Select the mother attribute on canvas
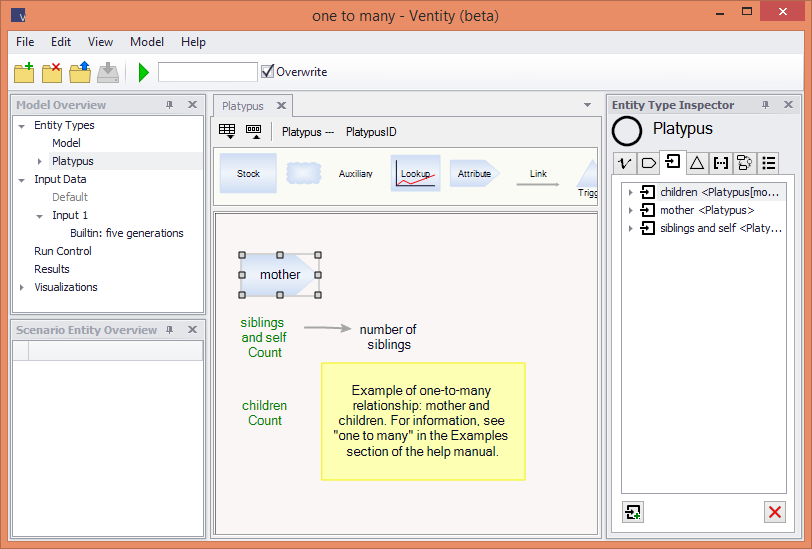The width and height of the screenshot is (812, 549). (280, 274)
